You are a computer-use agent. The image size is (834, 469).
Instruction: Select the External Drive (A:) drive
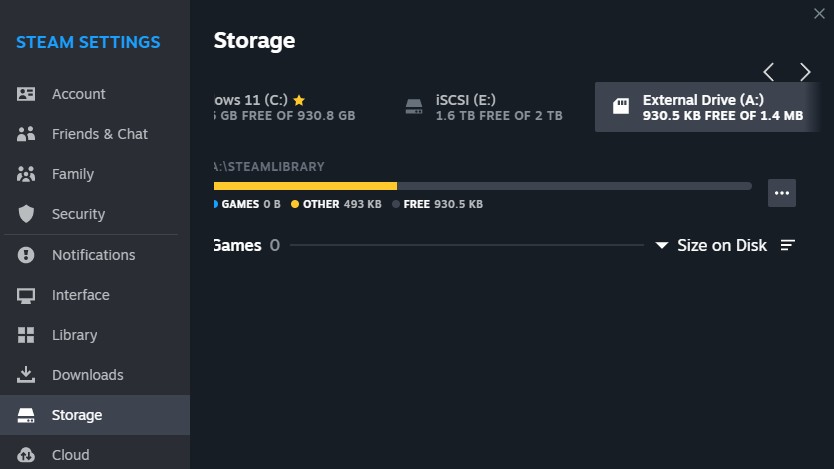point(707,107)
